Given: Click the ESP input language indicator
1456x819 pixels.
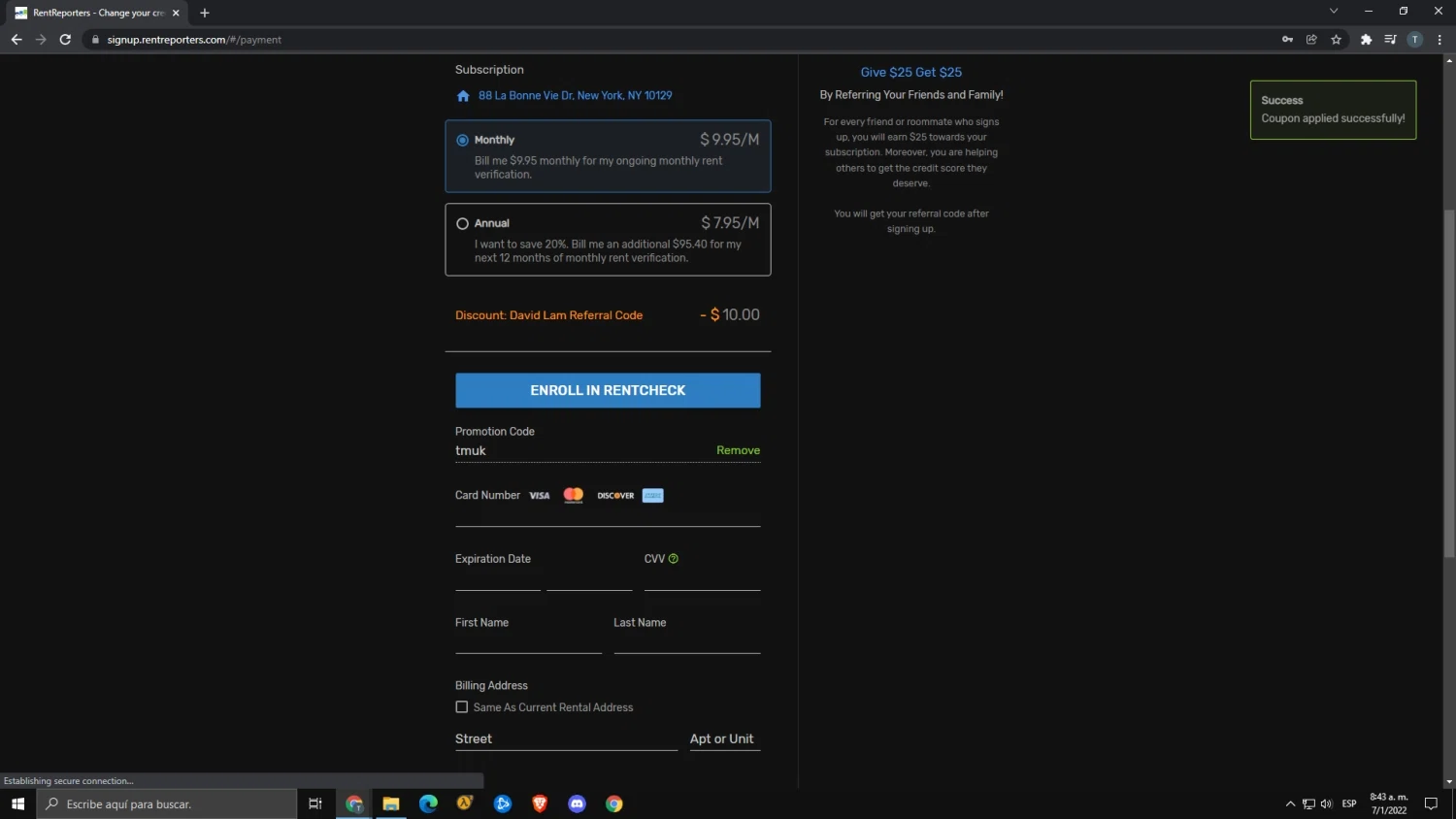Looking at the screenshot, I should (1349, 803).
